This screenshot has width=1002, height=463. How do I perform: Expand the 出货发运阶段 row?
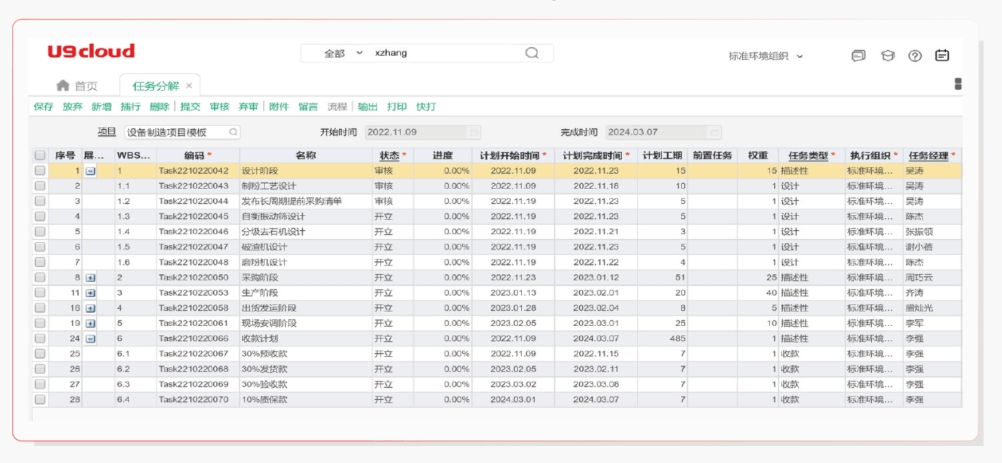pyautogui.click(x=91, y=308)
